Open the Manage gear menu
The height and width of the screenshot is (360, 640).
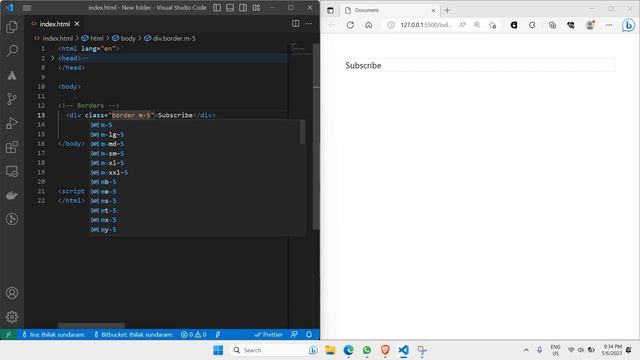pos(12,317)
